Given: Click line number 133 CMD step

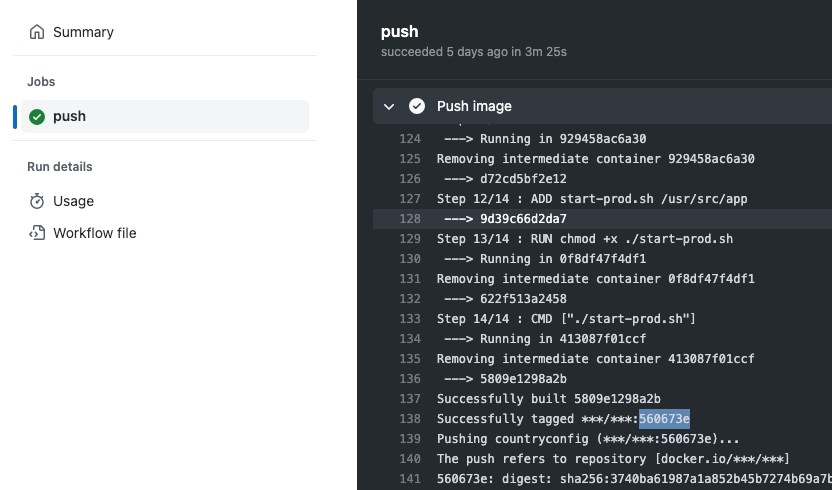Looking at the screenshot, I should [409, 319].
